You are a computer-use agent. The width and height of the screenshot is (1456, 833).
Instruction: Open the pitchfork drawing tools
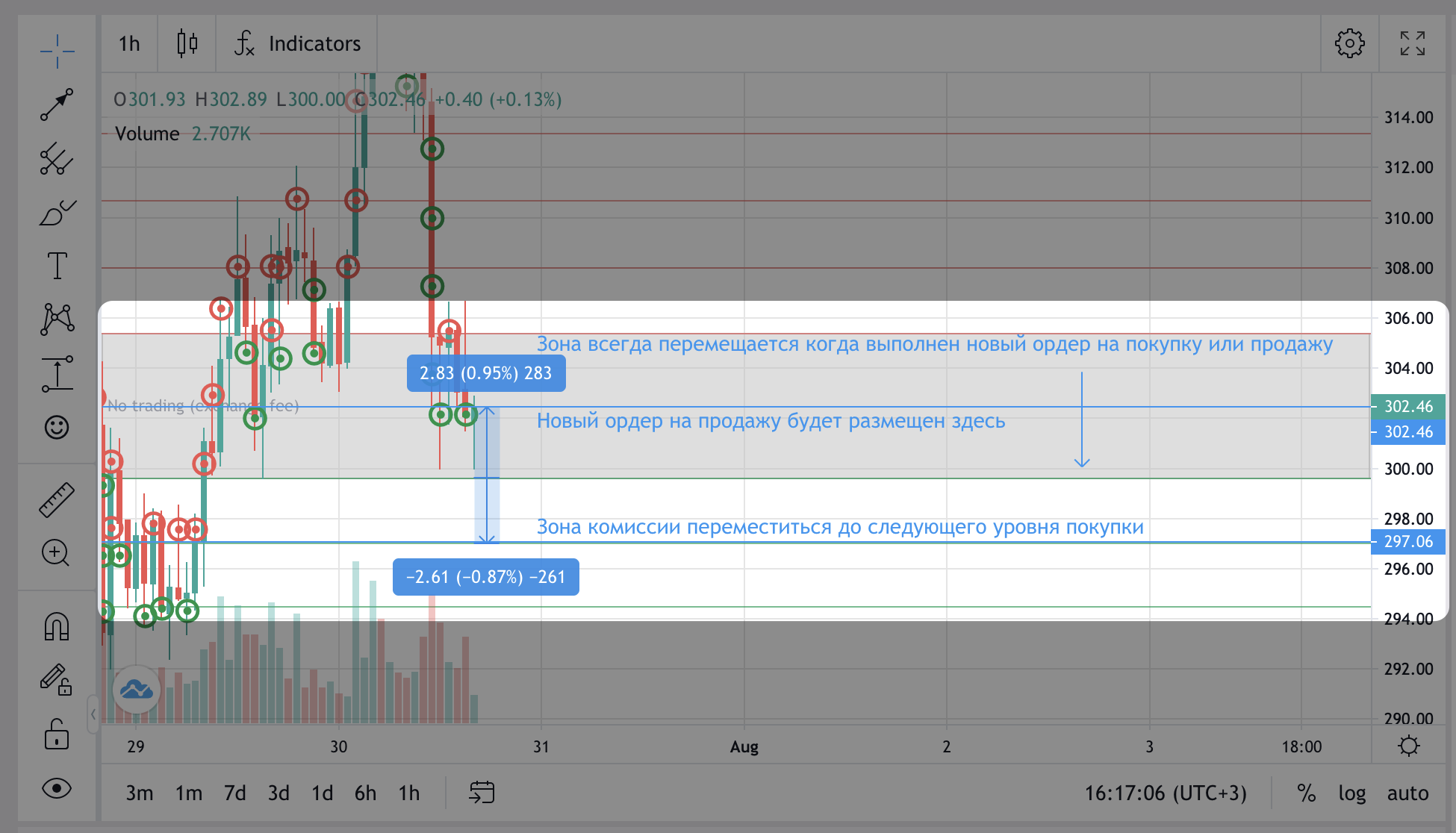pyautogui.click(x=57, y=159)
